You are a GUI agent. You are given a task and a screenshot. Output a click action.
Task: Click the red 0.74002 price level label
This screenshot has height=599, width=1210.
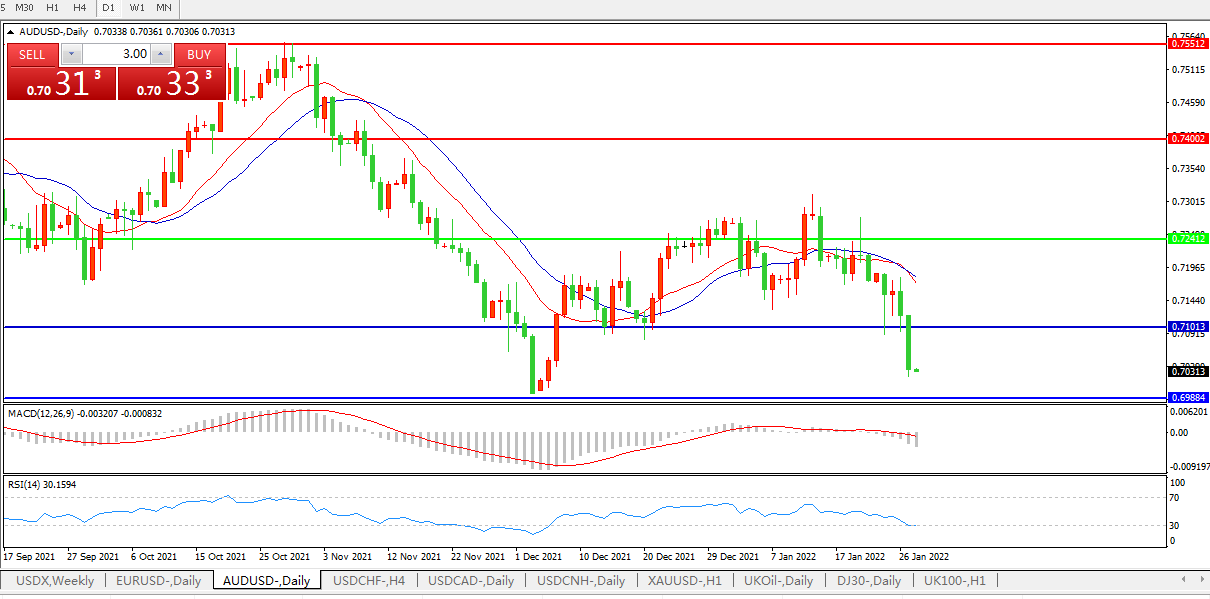click(x=1188, y=138)
